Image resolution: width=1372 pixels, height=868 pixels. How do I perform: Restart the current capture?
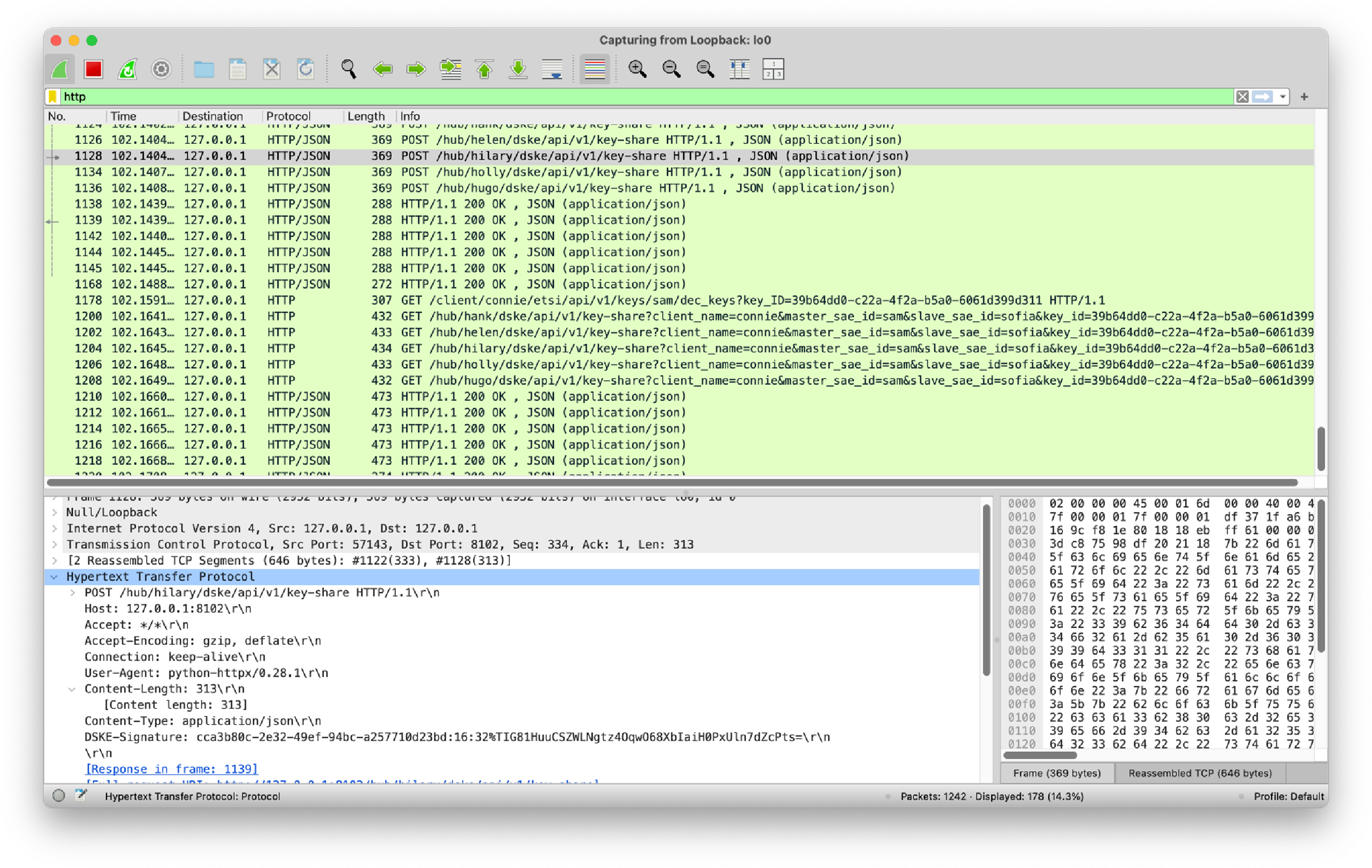pyautogui.click(x=127, y=68)
